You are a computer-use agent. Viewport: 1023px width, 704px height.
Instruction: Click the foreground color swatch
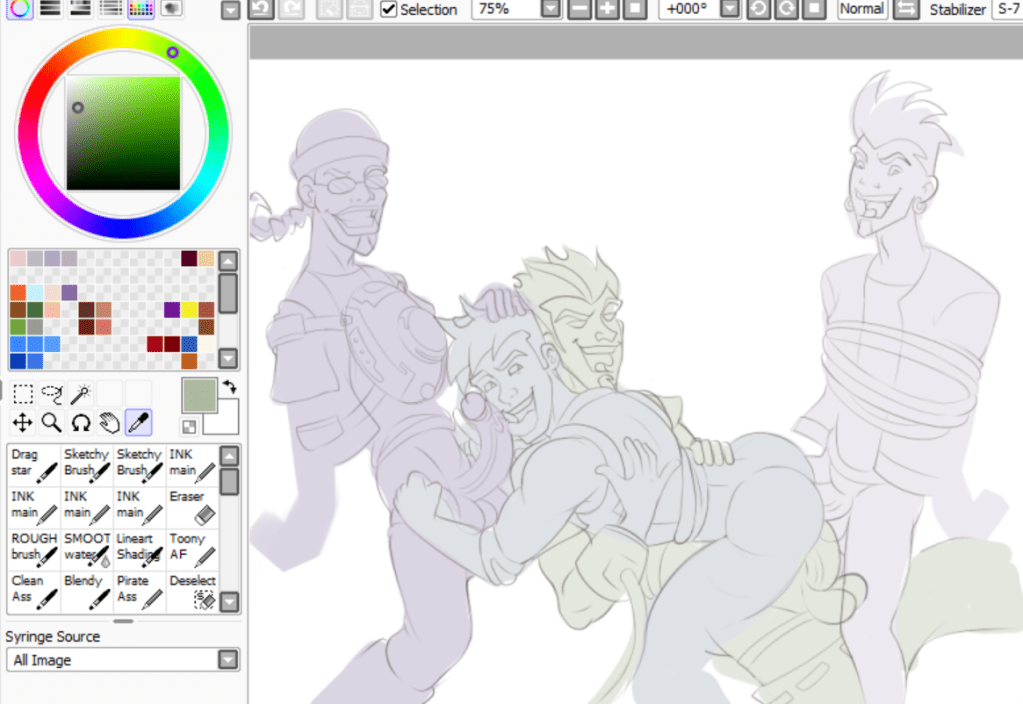[199, 396]
